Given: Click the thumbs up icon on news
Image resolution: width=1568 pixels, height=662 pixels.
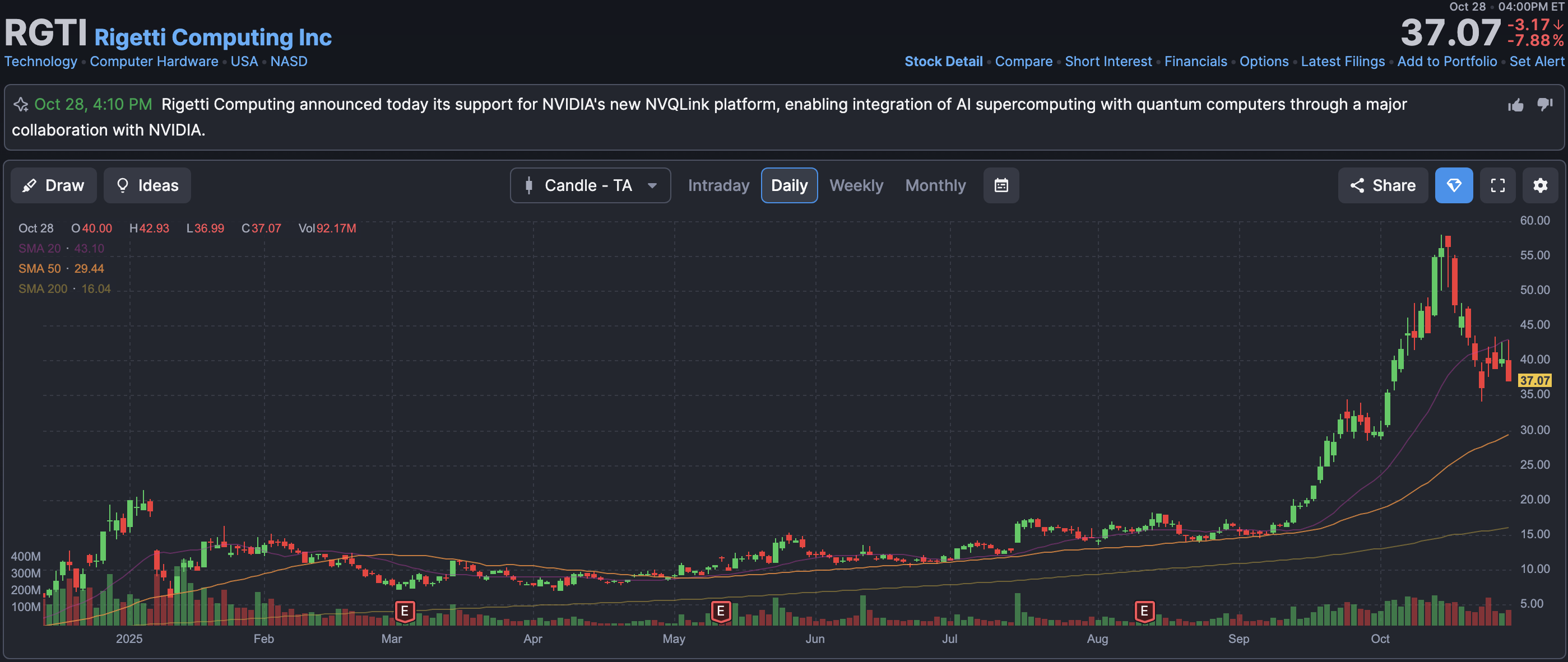Looking at the screenshot, I should pos(1516,105).
